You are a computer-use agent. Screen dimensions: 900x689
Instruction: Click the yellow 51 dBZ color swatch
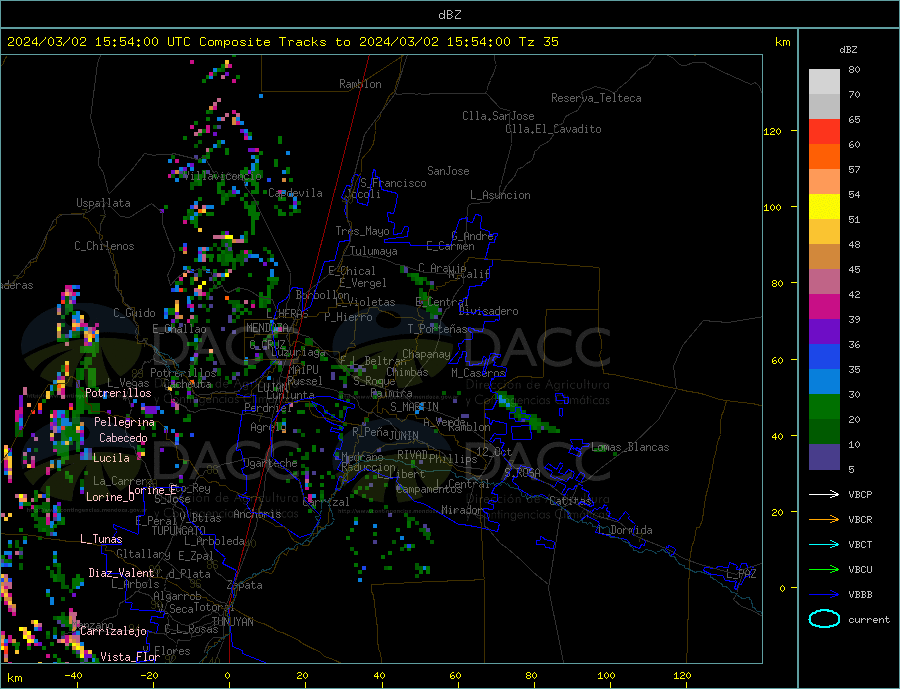point(824,207)
